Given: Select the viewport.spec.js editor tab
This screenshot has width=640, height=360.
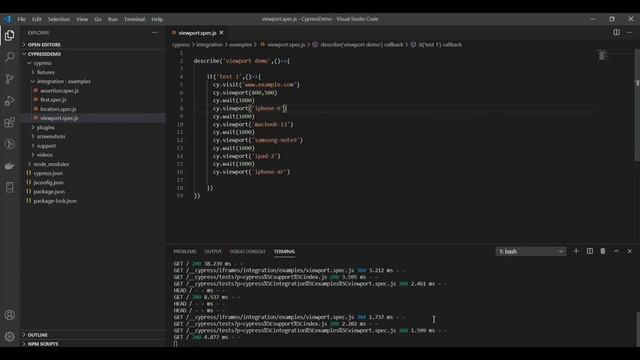Looking at the screenshot, I should click(x=197, y=33).
